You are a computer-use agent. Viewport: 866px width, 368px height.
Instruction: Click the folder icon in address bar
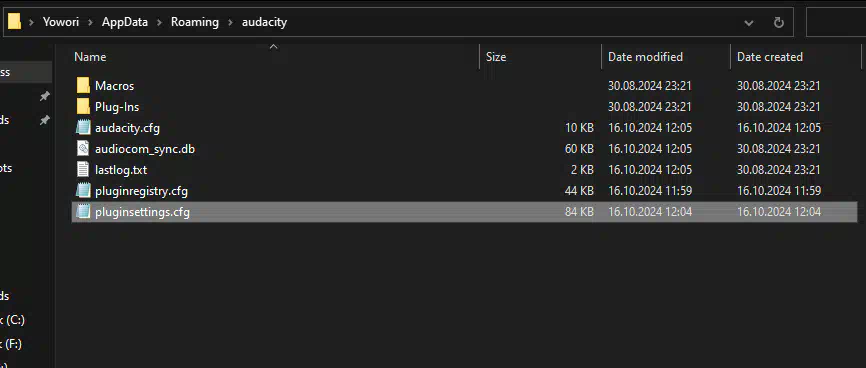[14, 22]
